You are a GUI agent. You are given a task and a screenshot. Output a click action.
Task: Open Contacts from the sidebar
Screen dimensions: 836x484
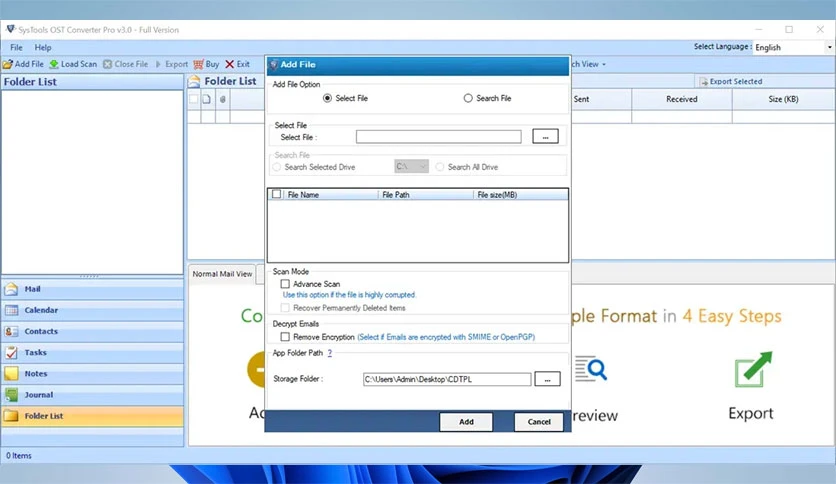[93, 332]
